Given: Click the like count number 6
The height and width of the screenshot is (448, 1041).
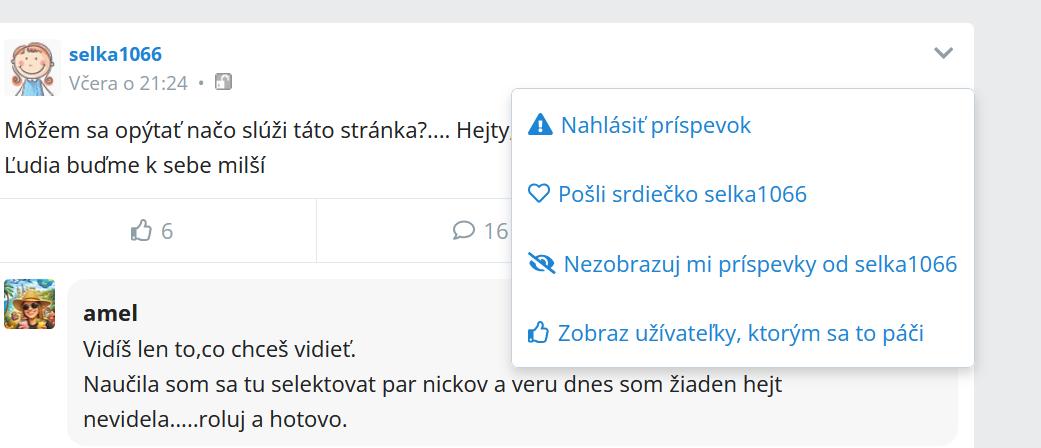Looking at the screenshot, I should click(x=167, y=231).
